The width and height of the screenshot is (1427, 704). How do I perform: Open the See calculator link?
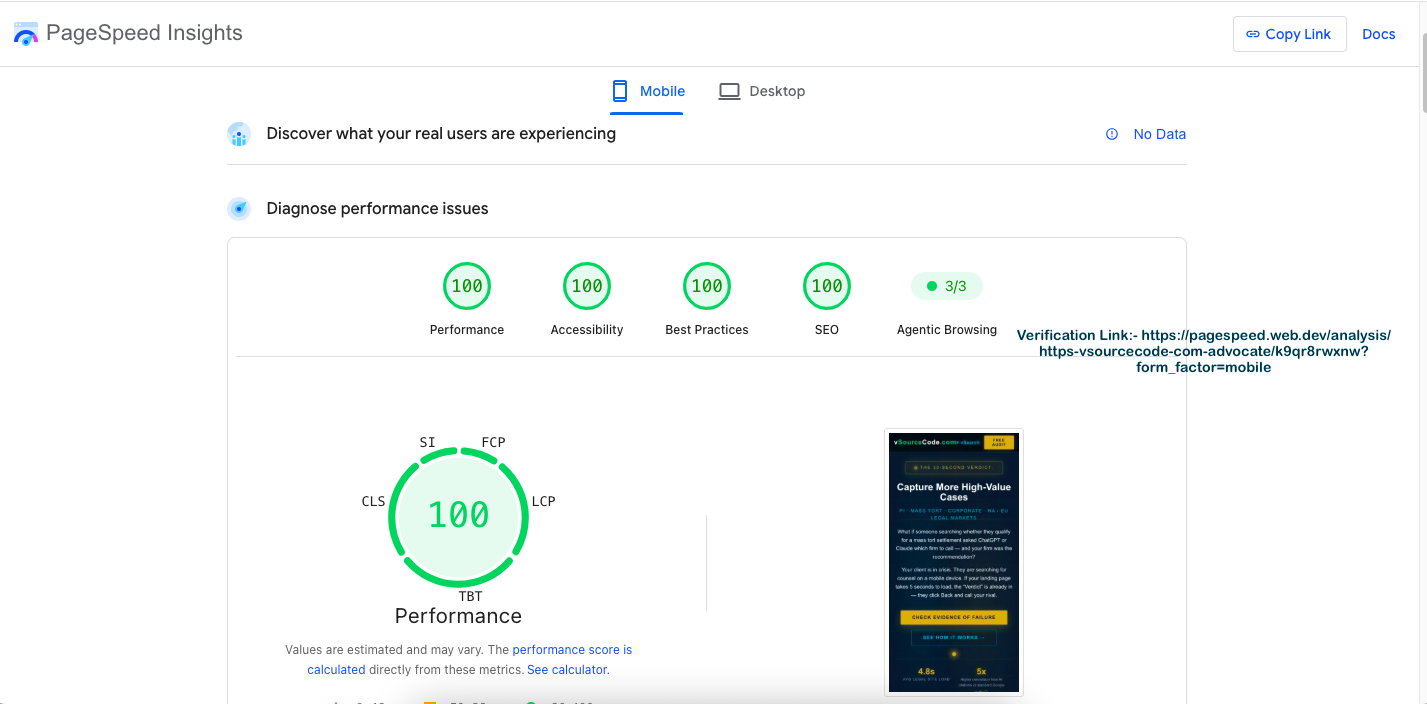click(x=568, y=669)
